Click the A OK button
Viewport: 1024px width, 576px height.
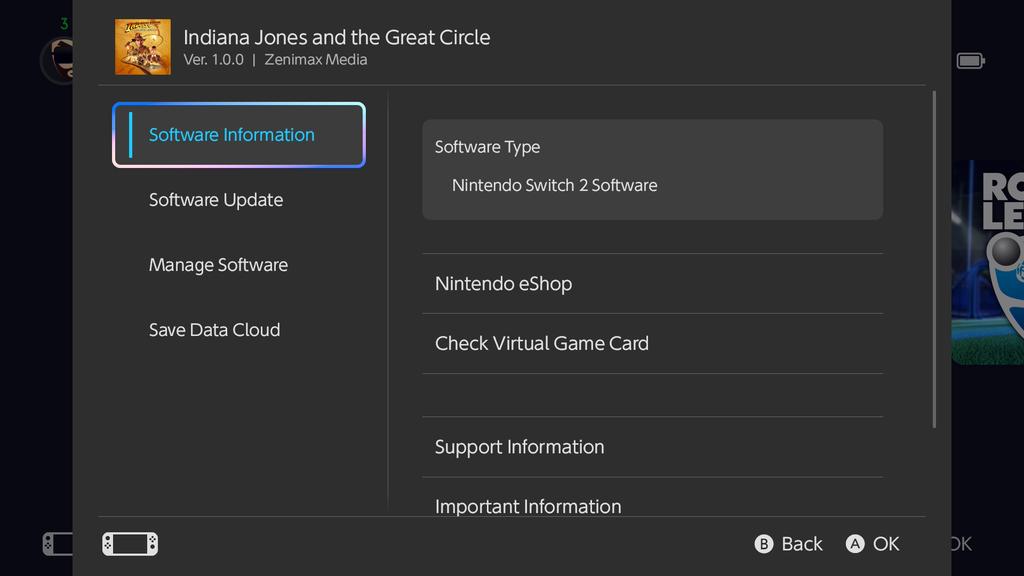pos(872,544)
